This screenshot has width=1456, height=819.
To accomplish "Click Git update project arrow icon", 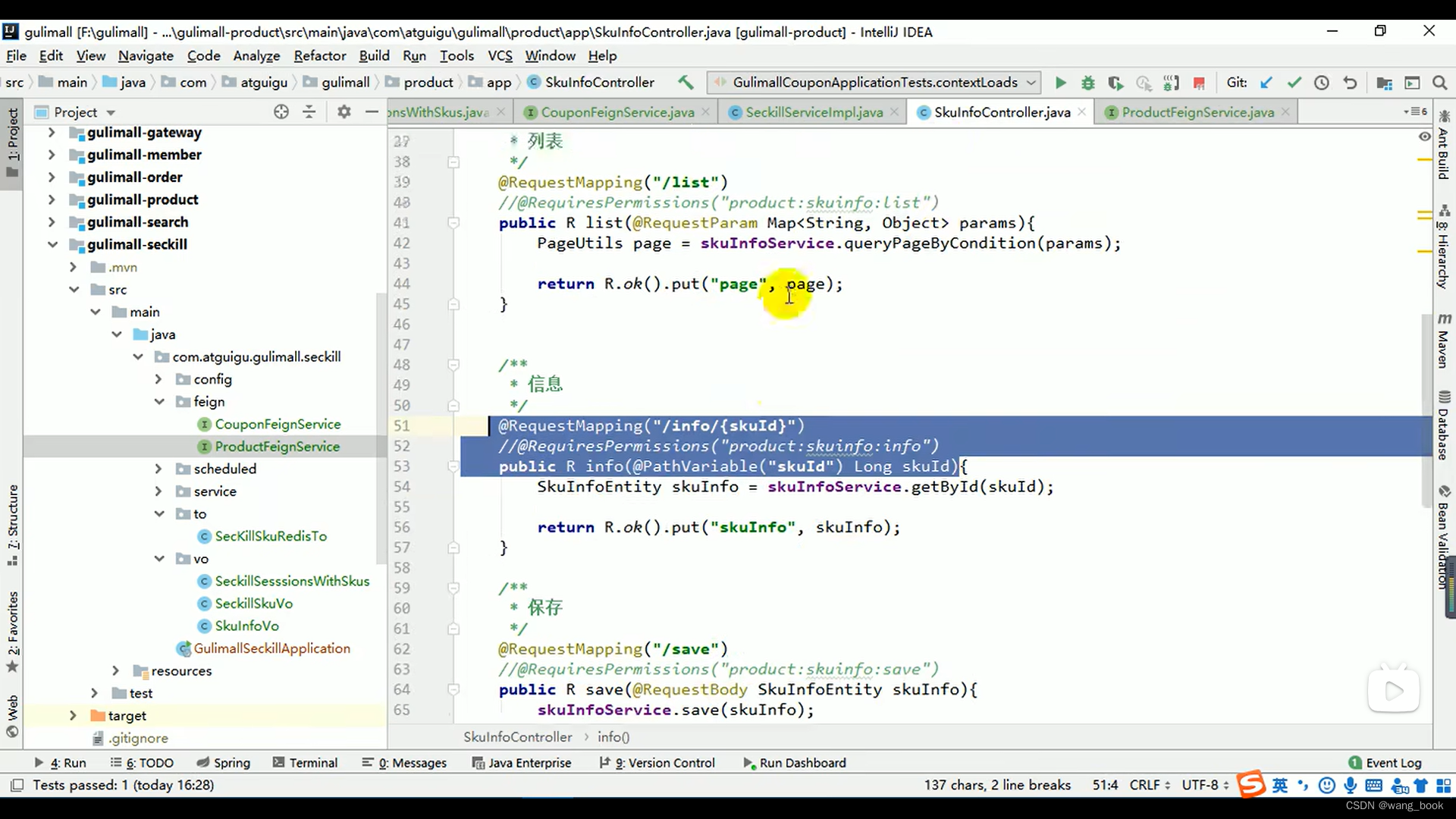I will click(1266, 83).
